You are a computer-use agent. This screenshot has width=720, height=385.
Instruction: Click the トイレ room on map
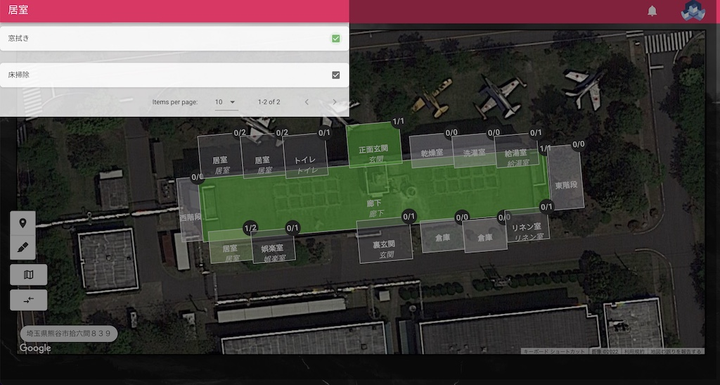coord(305,156)
